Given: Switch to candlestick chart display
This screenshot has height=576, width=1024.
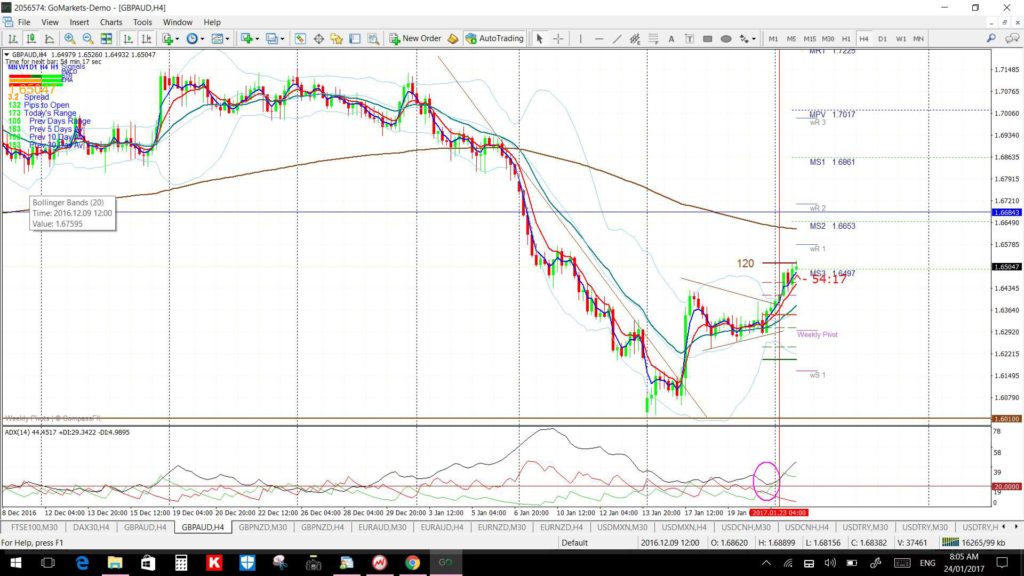Looking at the screenshot, I should [31, 39].
